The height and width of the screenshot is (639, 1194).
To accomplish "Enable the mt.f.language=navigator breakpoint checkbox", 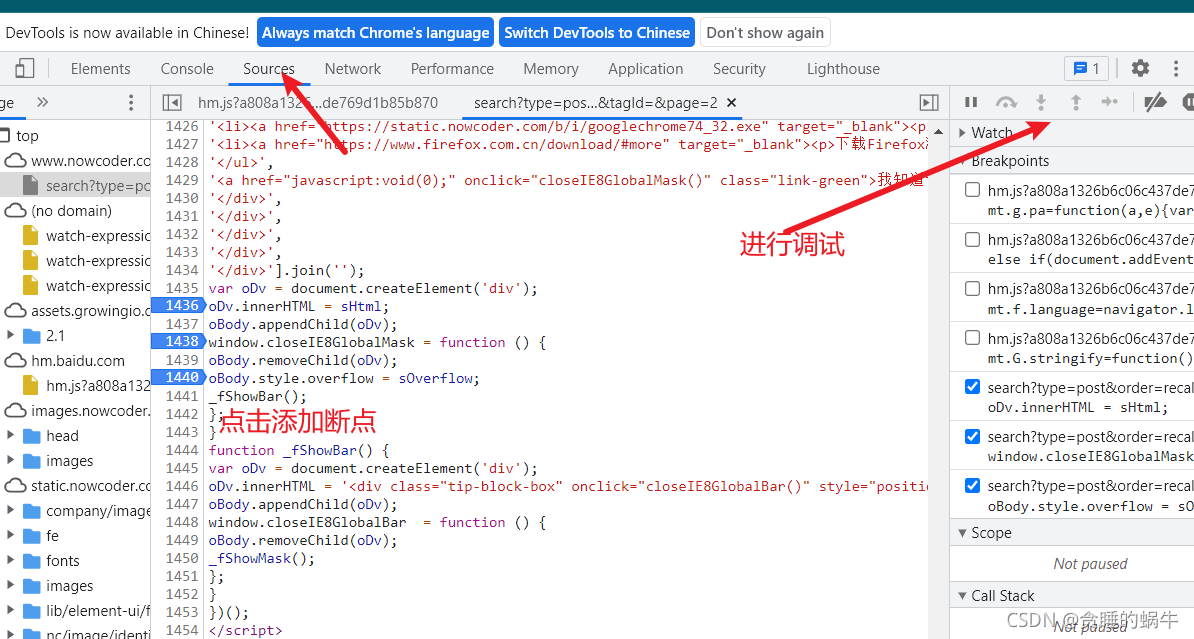I will [972, 289].
